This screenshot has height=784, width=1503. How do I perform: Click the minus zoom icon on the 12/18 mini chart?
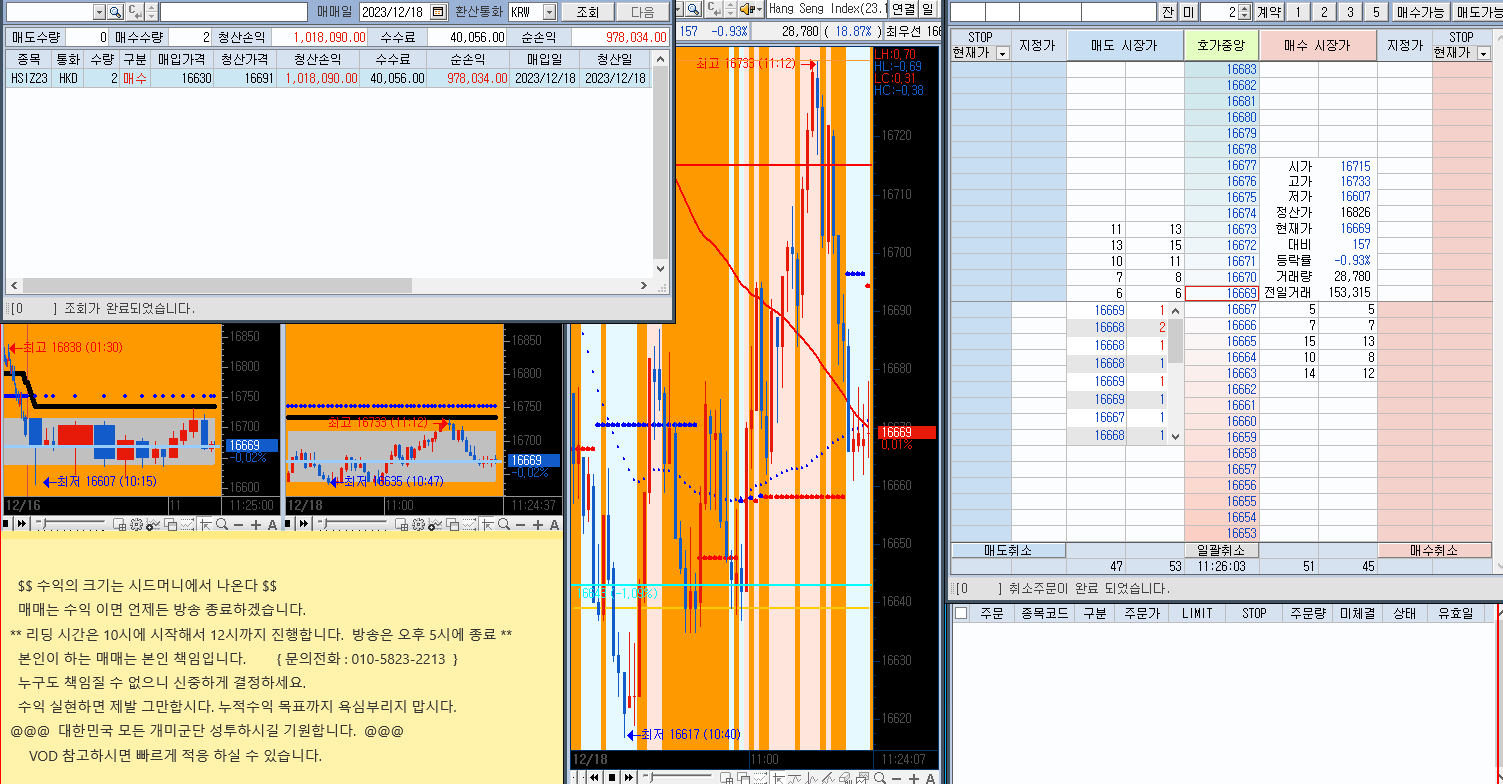click(x=520, y=524)
